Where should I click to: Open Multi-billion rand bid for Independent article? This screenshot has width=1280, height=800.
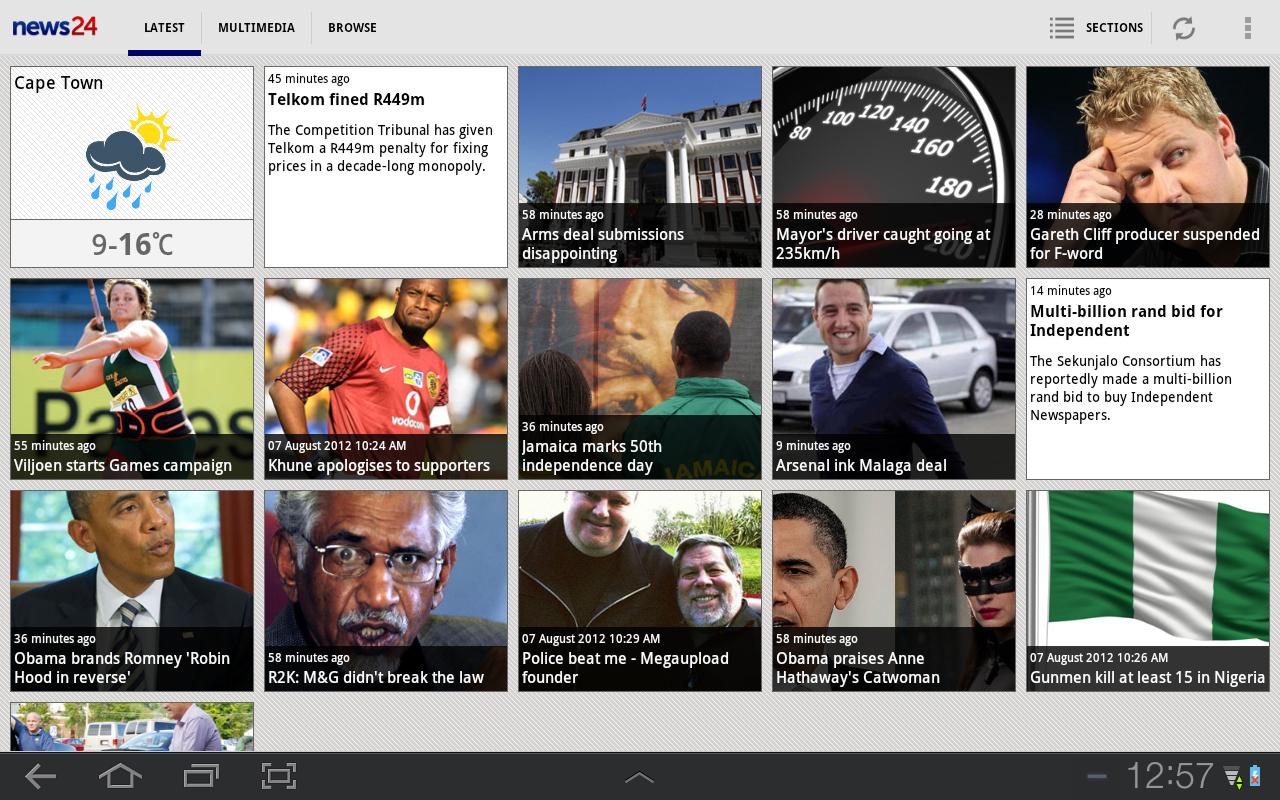coord(1148,379)
